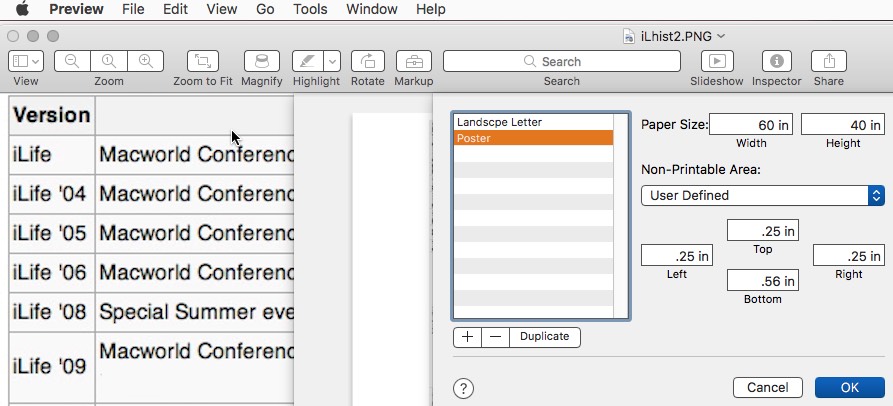Screen dimensions: 893x406
Task: Click into the toolbar Search field
Action: click(x=562, y=61)
